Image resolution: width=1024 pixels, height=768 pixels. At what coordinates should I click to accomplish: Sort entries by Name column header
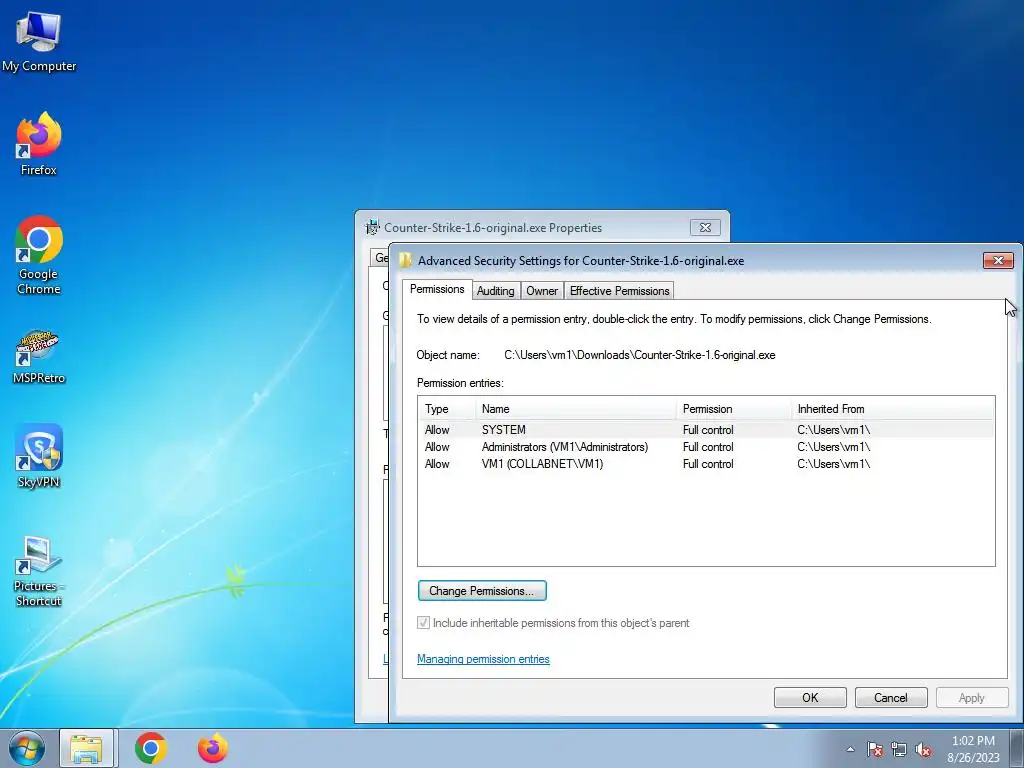pos(576,409)
